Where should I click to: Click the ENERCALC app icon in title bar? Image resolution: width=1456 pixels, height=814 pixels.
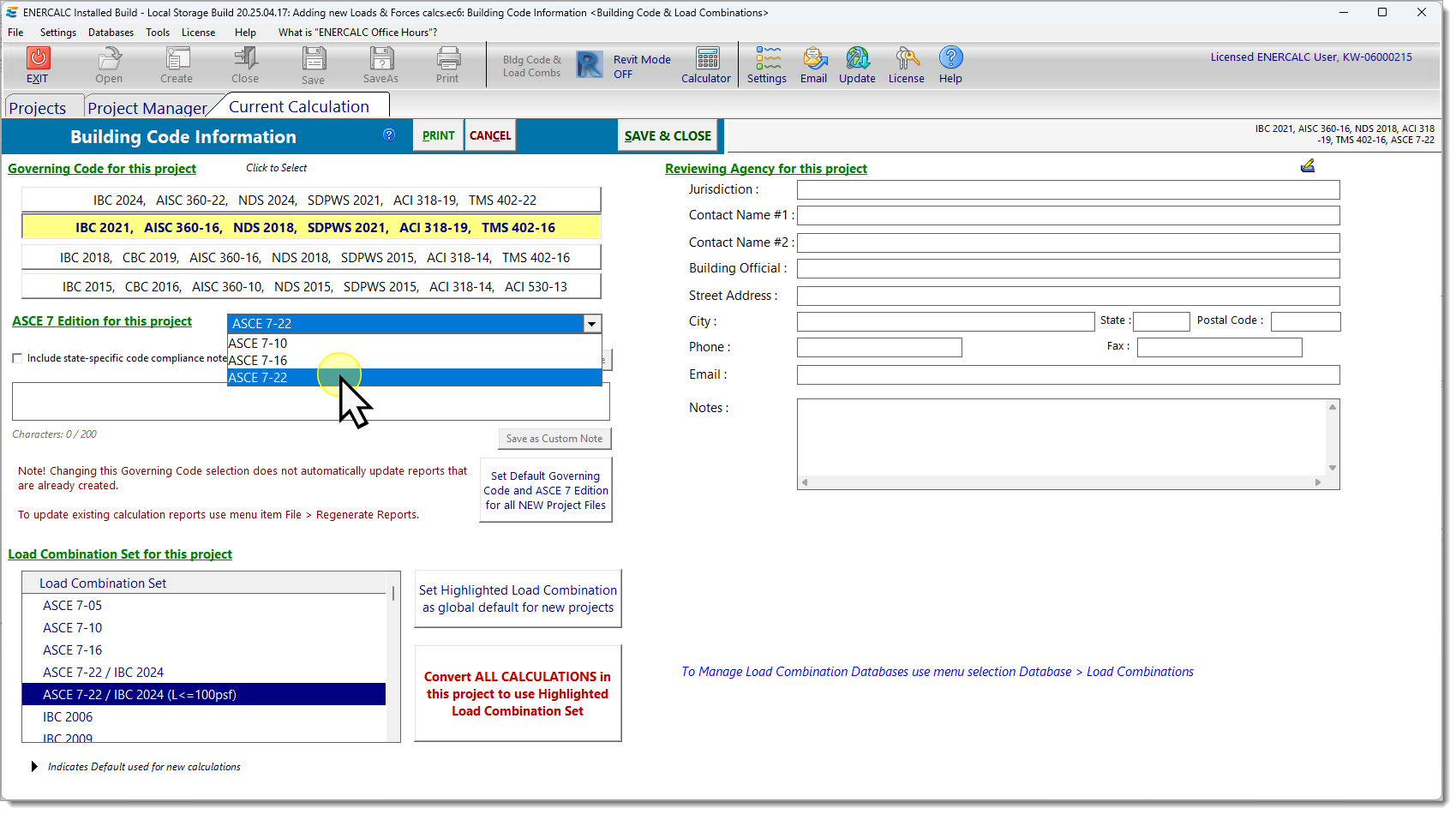[x=11, y=12]
